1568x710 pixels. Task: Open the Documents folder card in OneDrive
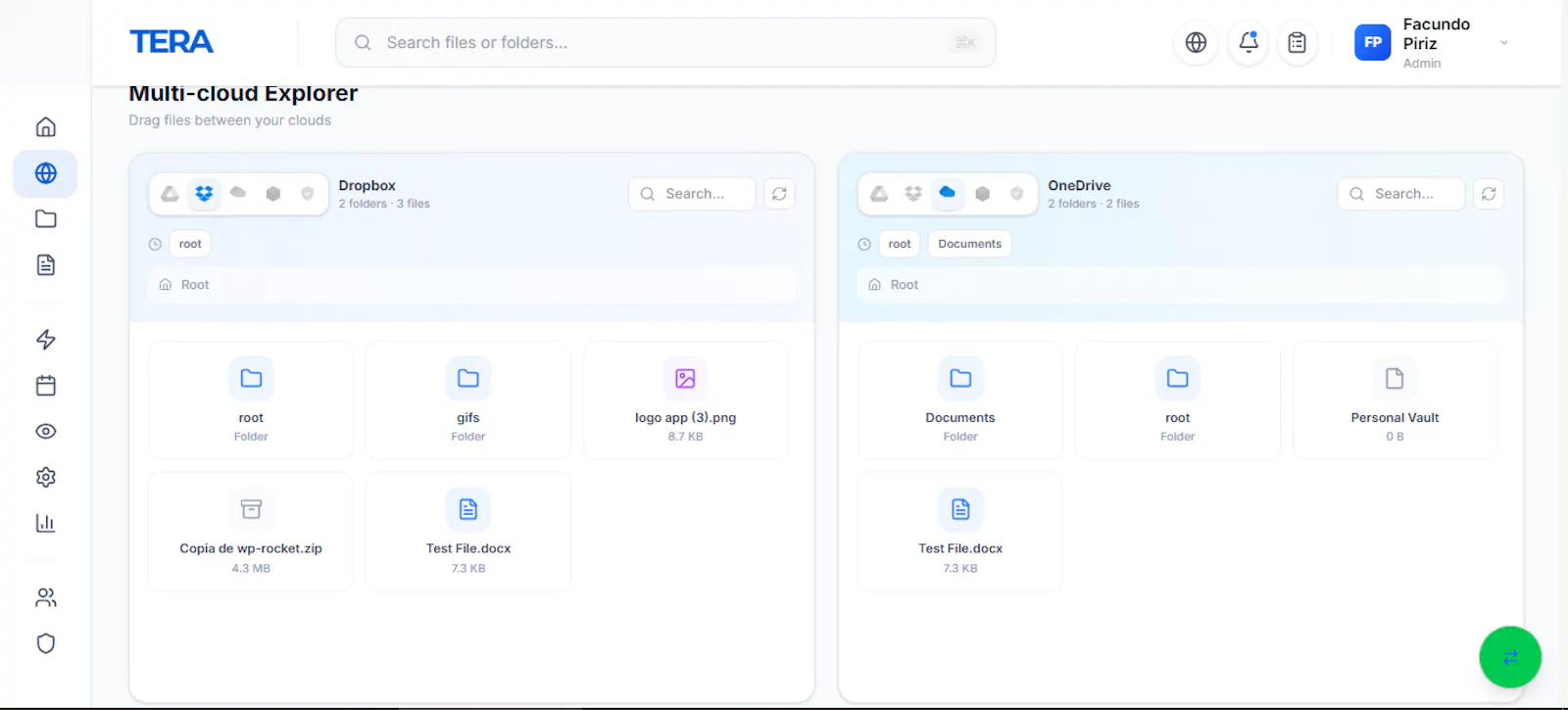(x=960, y=400)
